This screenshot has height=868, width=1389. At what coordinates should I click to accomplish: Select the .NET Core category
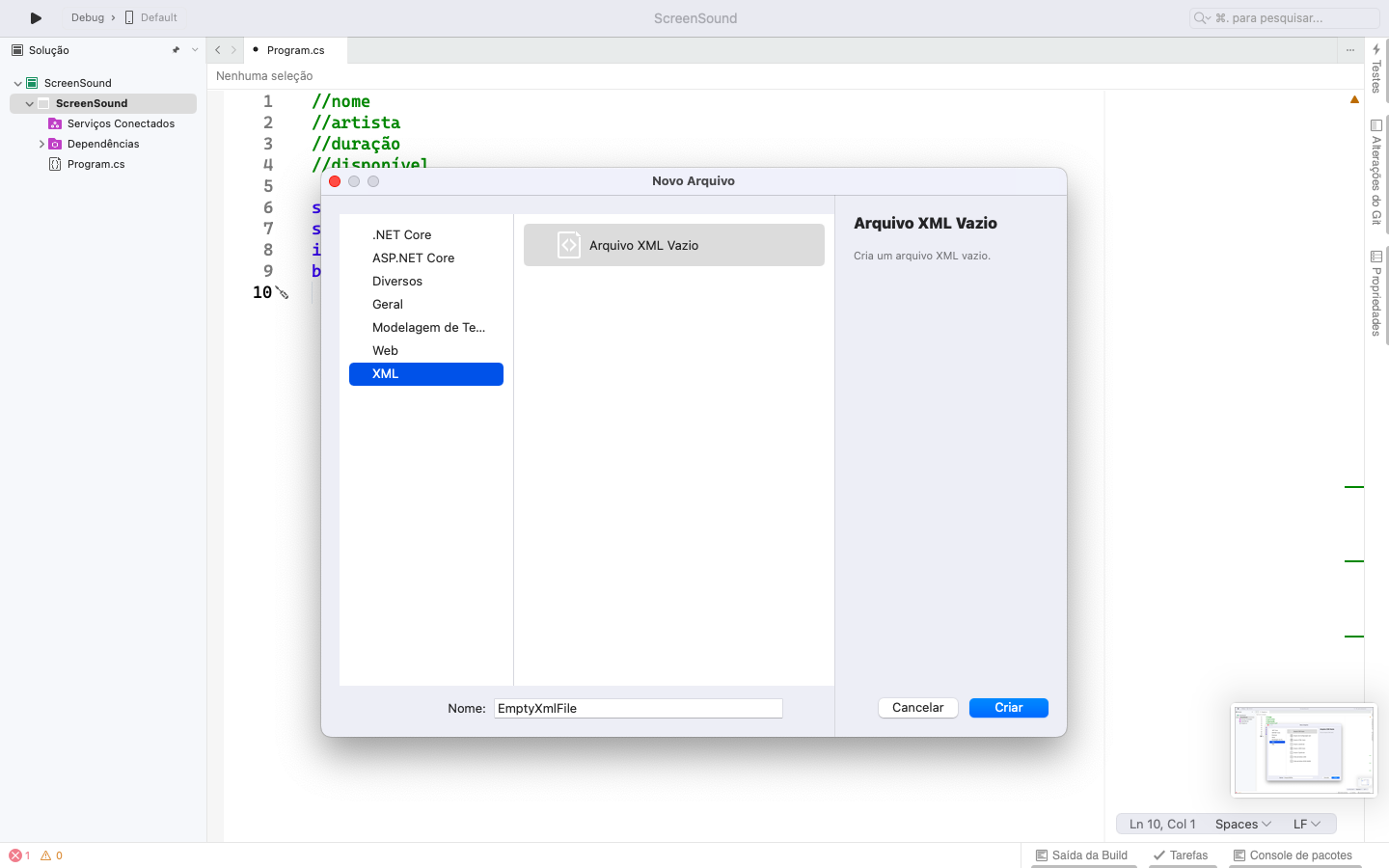[426, 235]
